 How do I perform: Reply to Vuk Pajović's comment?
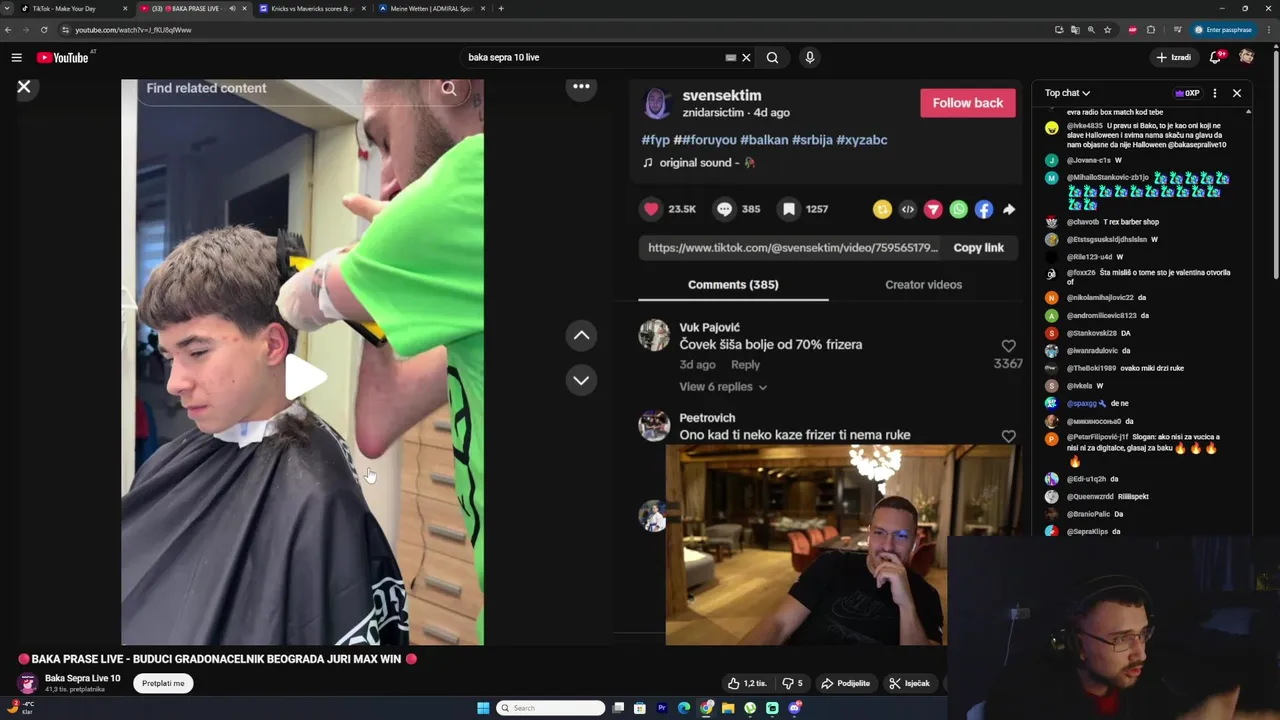(x=745, y=365)
